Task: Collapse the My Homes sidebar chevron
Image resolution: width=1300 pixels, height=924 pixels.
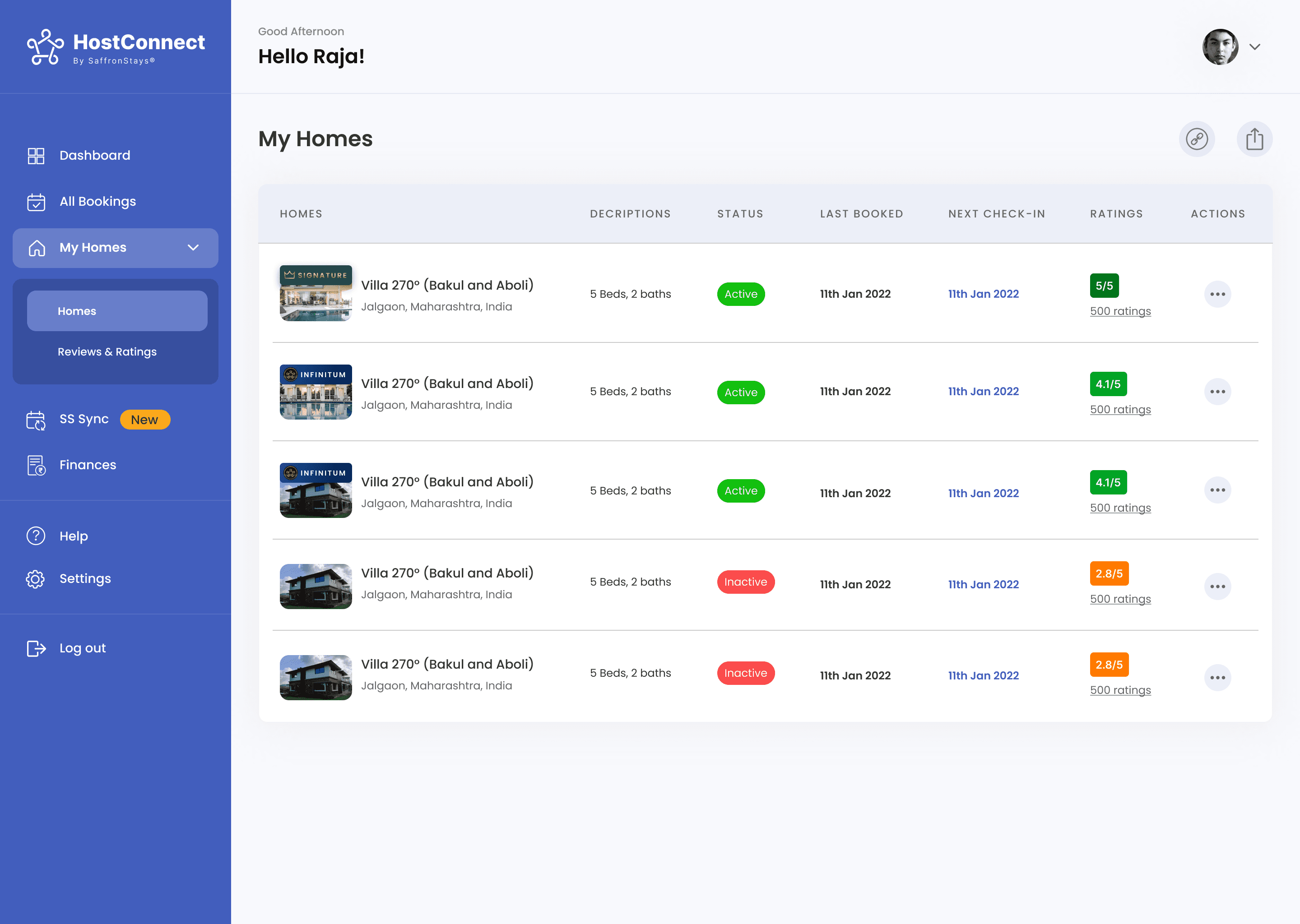Action: (x=193, y=248)
